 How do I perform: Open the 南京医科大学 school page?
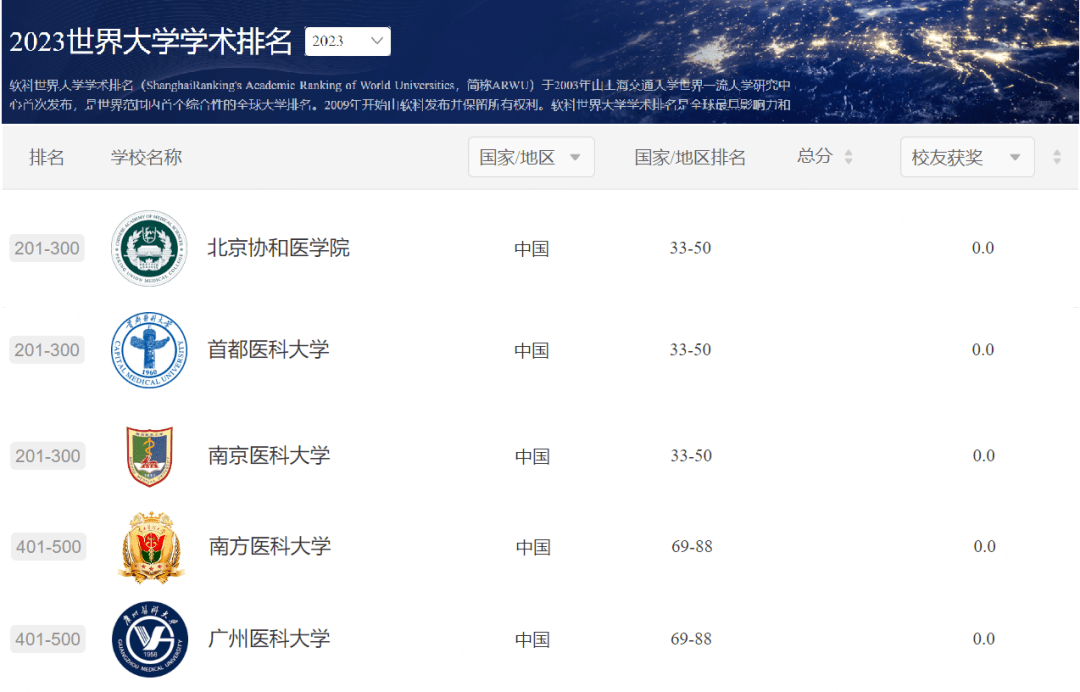[269, 456]
